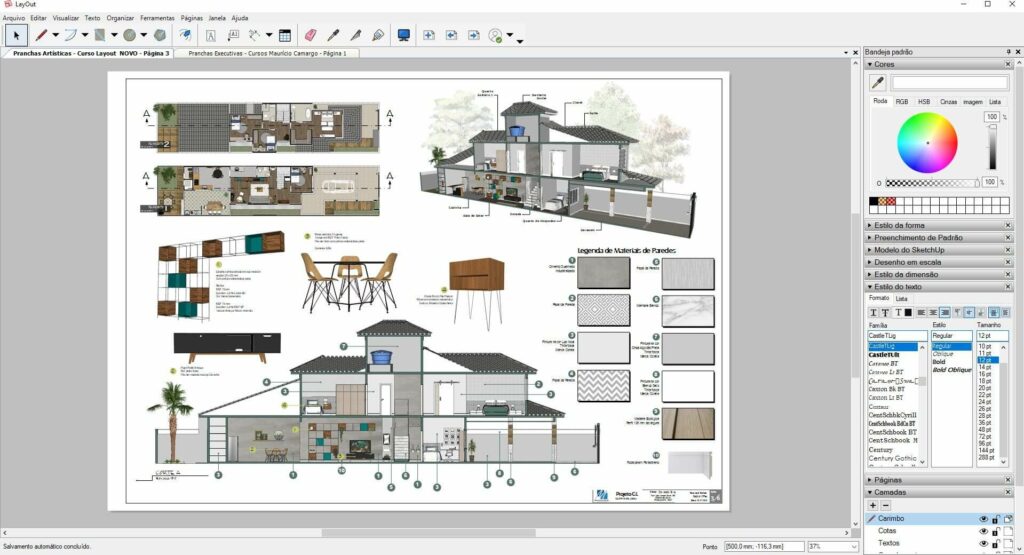Switch to Lista tab in text style
Image resolution: width=1024 pixels, height=555 pixels.
point(901,298)
